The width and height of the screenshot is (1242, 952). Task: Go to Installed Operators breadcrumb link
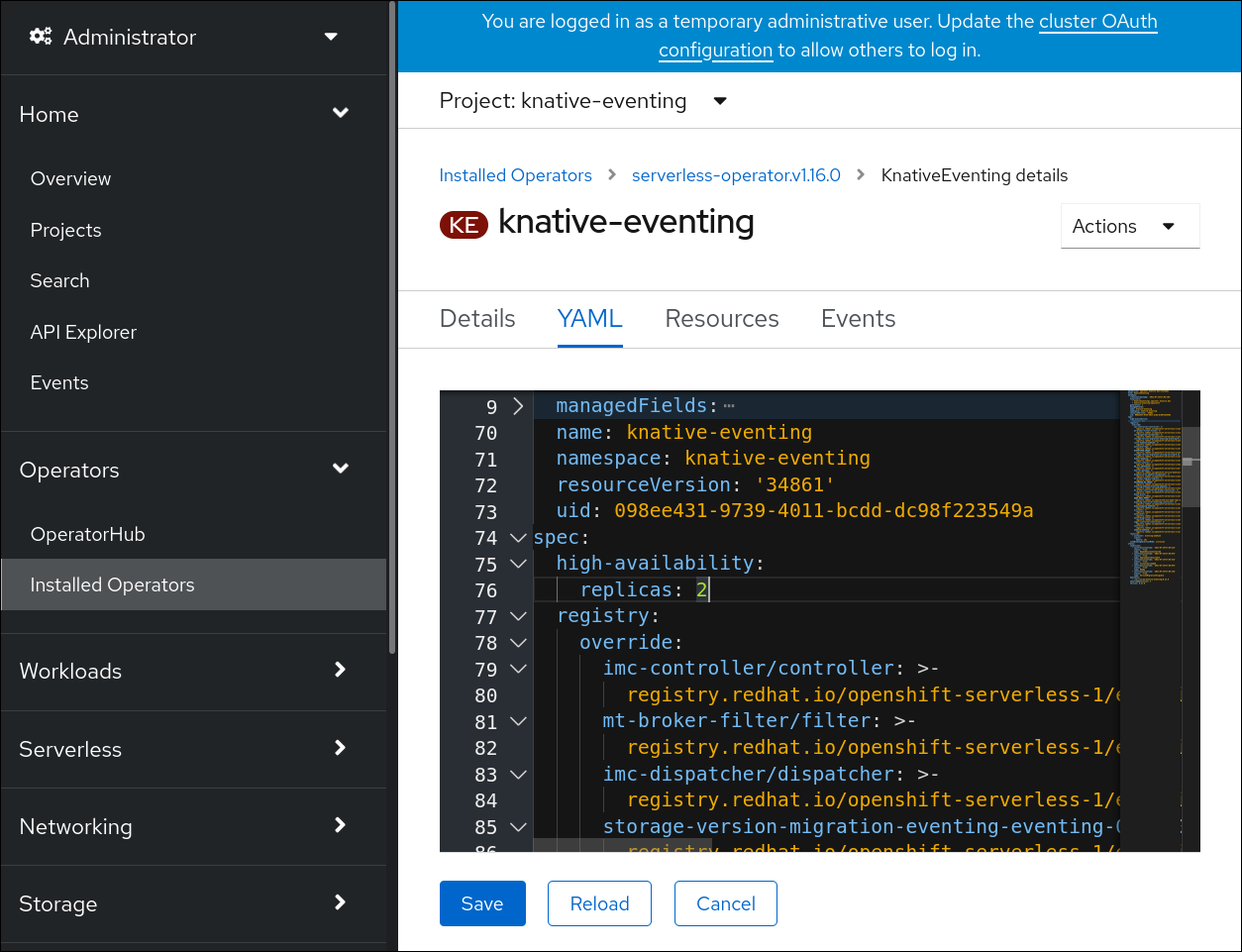[x=515, y=175]
